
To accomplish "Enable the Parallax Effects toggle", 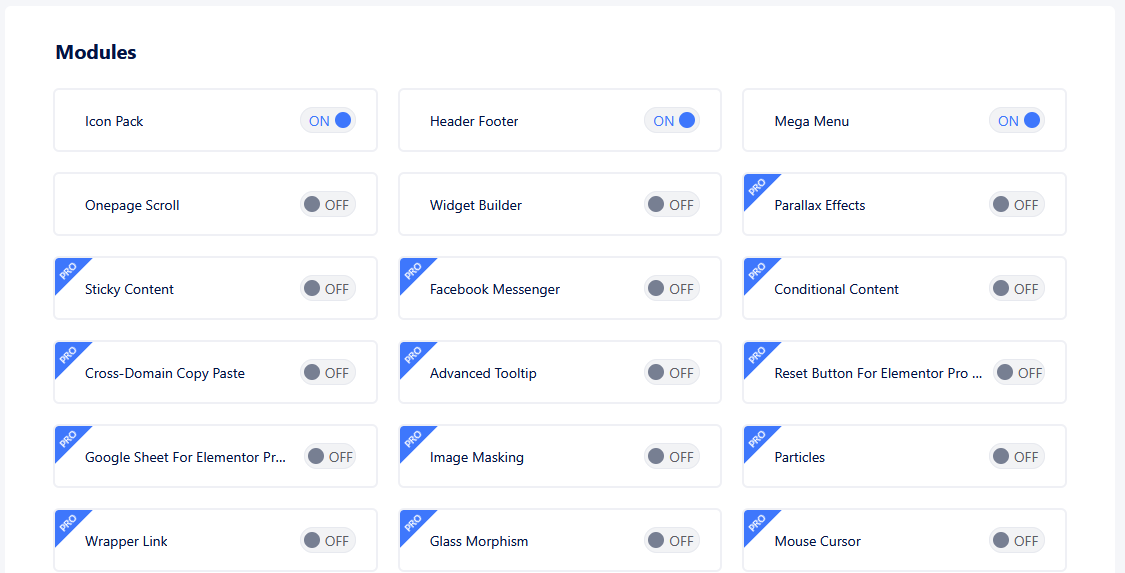I will [1017, 205].
